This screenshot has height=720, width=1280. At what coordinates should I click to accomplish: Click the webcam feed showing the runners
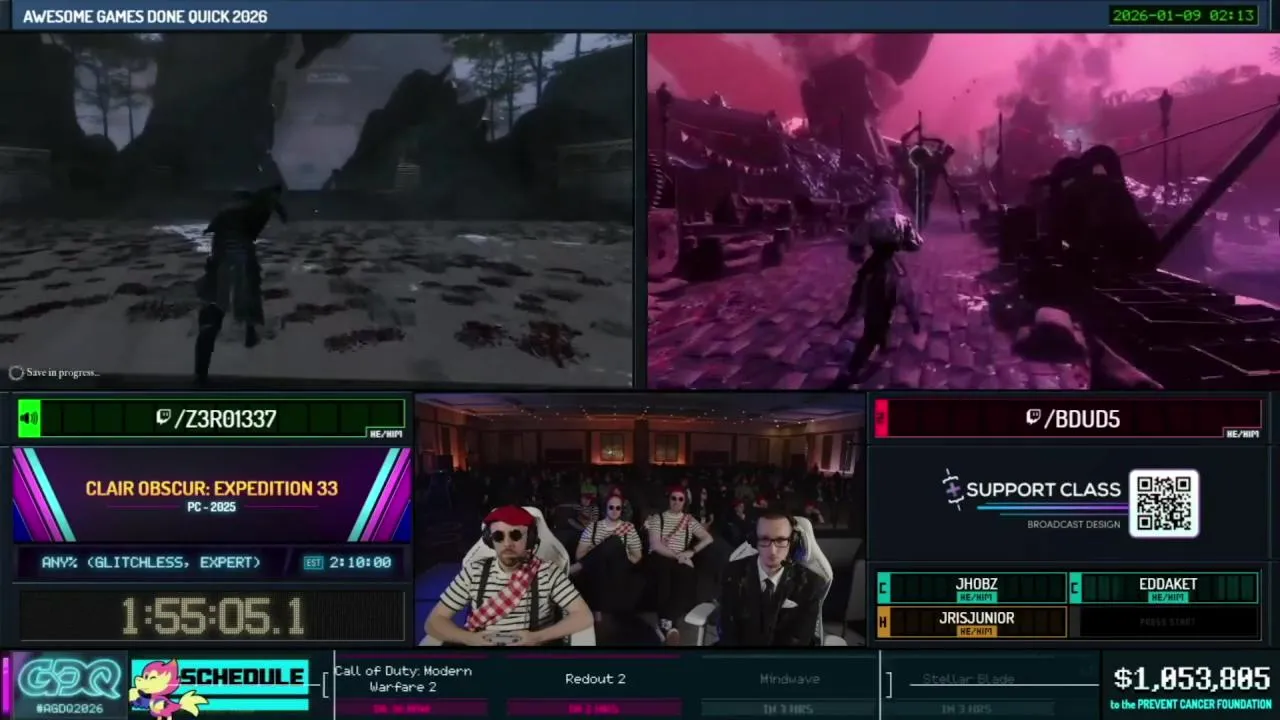(640, 520)
